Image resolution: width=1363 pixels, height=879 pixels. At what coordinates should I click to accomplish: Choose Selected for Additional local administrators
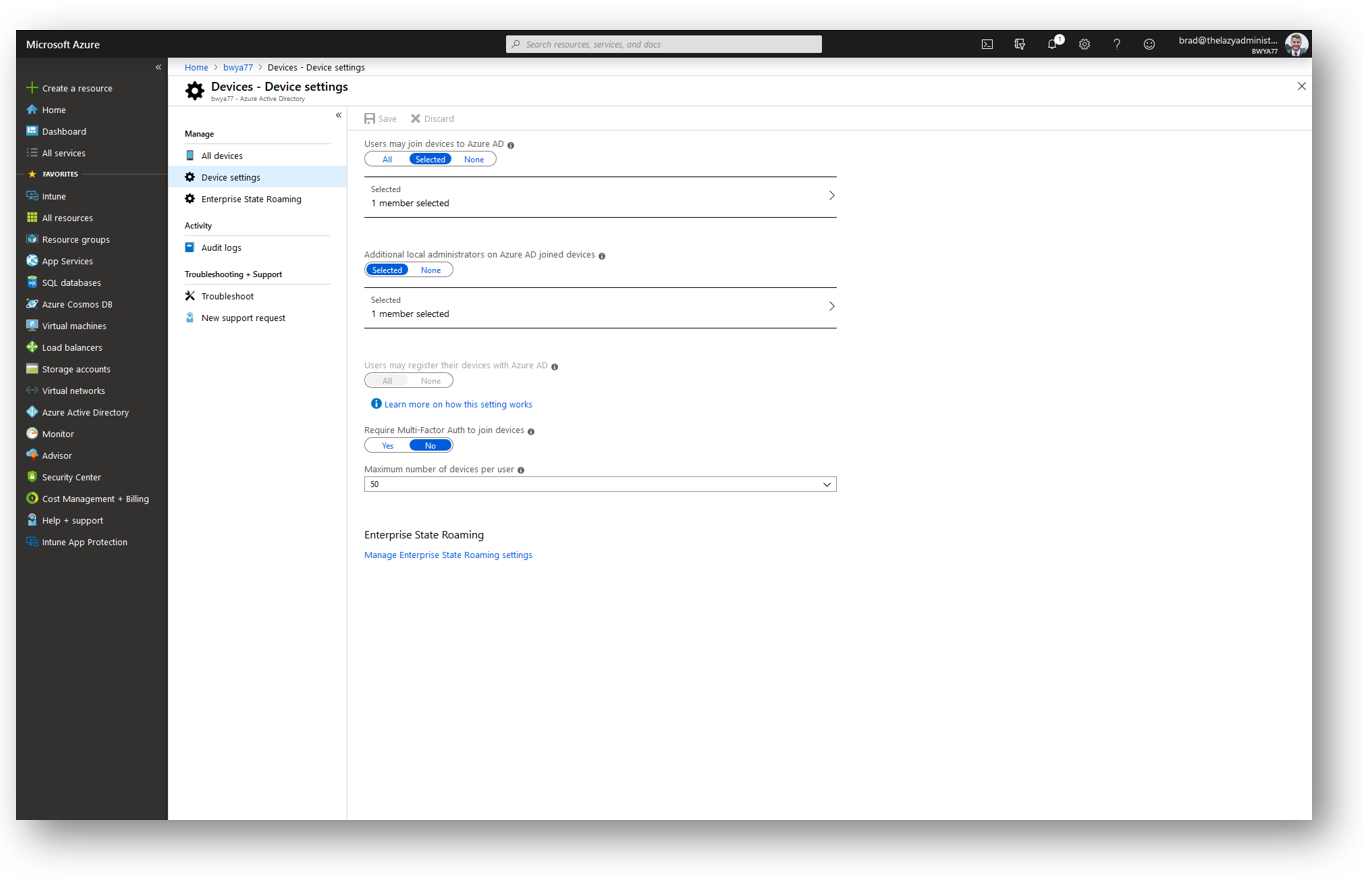[x=387, y=270]
